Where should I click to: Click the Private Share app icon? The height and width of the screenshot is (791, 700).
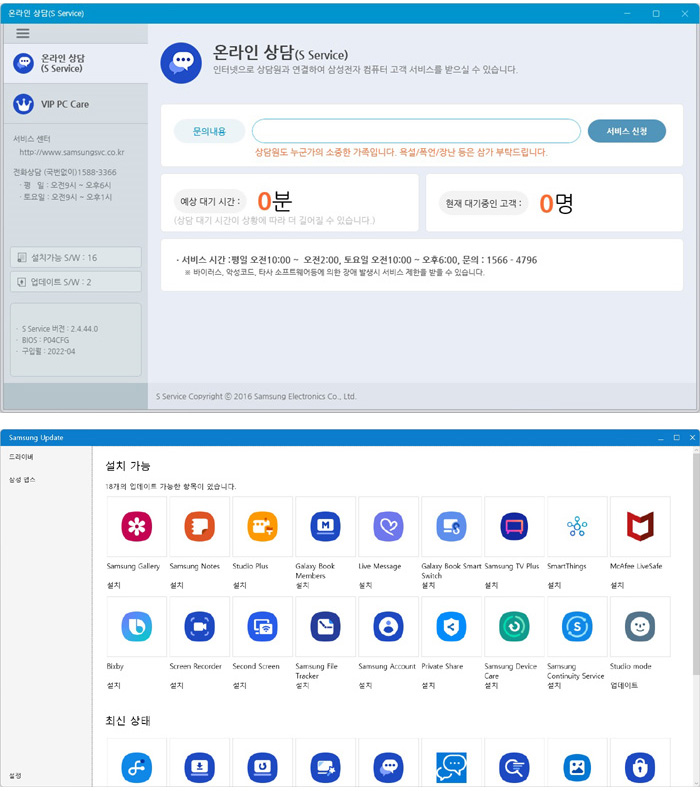(x=451, y=626)
